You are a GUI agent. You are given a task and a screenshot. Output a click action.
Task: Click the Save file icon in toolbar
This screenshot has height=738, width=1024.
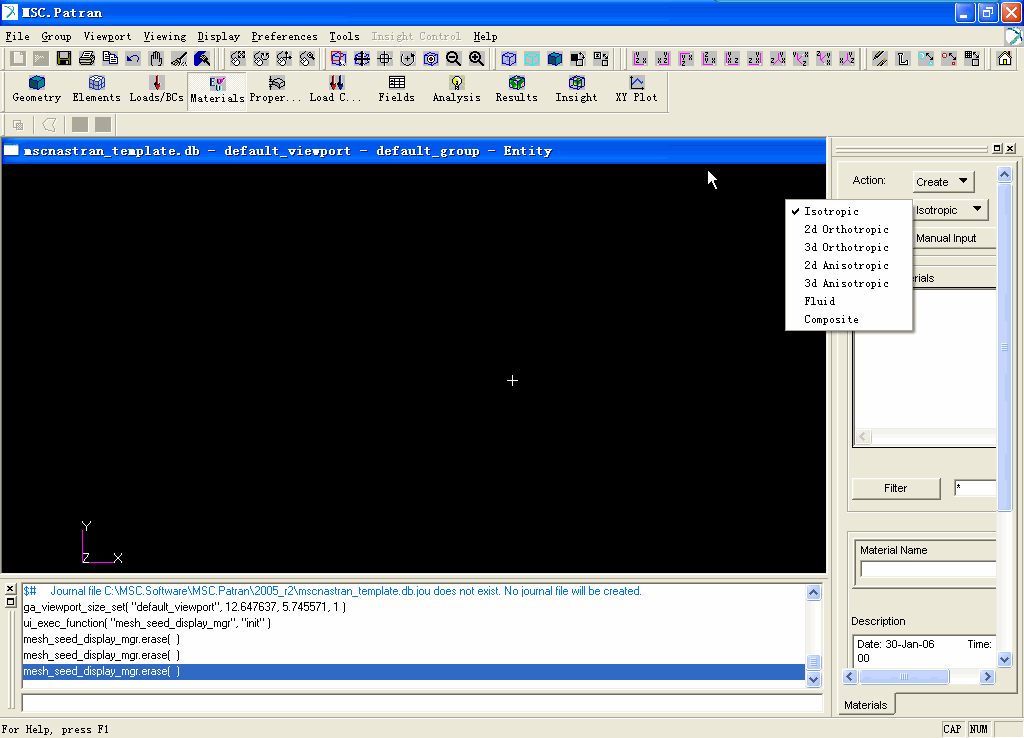click(x=63, y=59)
